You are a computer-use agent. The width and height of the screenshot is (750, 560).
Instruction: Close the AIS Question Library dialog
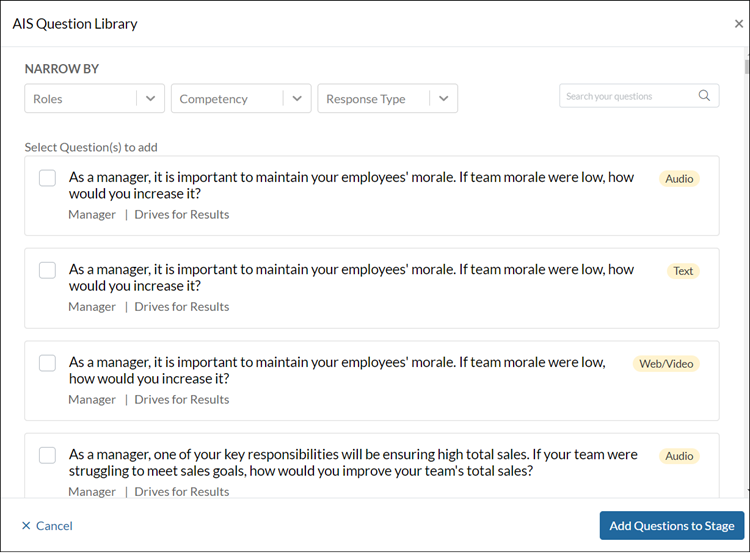coord(738,24)
